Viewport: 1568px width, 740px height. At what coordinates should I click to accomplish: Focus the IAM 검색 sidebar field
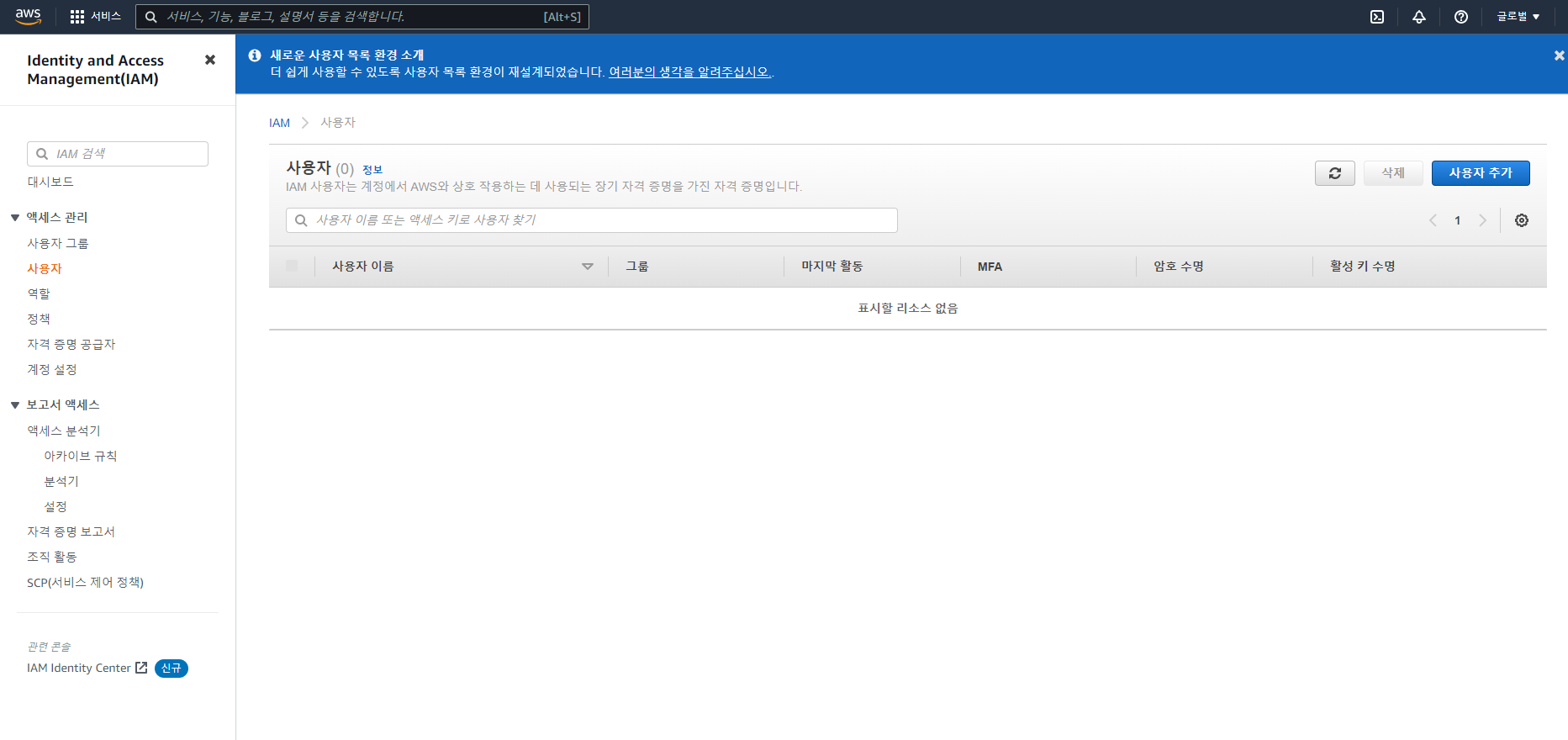(118, 154)
